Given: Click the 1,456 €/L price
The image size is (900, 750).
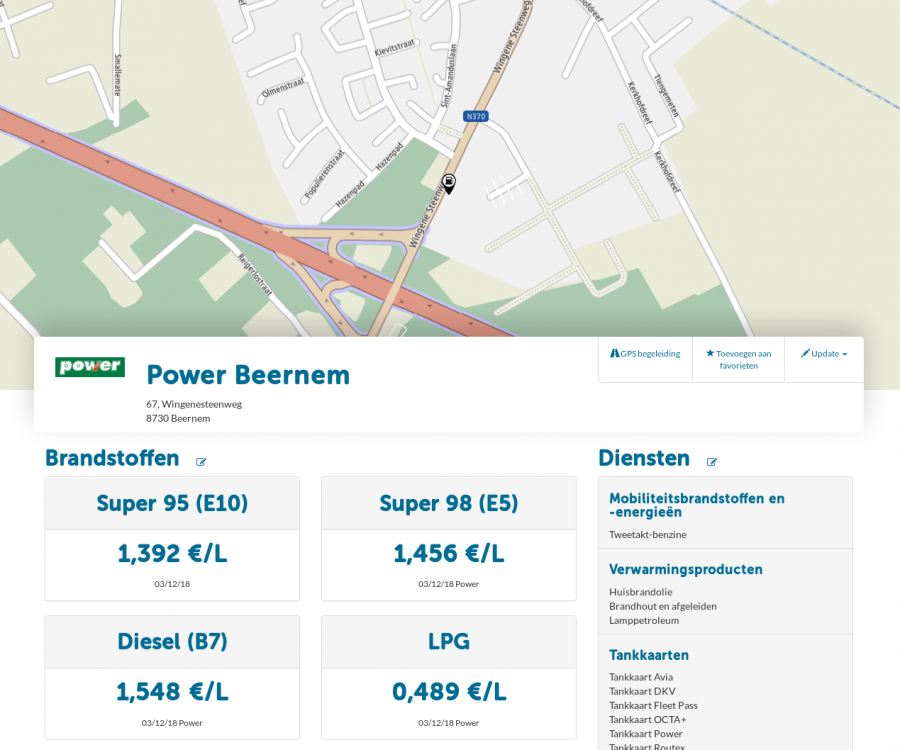Looking at the screenshot, I should [x=449, y=554].
